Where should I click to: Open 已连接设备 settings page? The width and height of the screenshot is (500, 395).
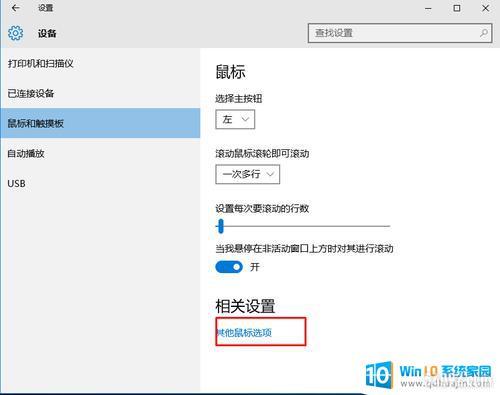pos(100,93)
